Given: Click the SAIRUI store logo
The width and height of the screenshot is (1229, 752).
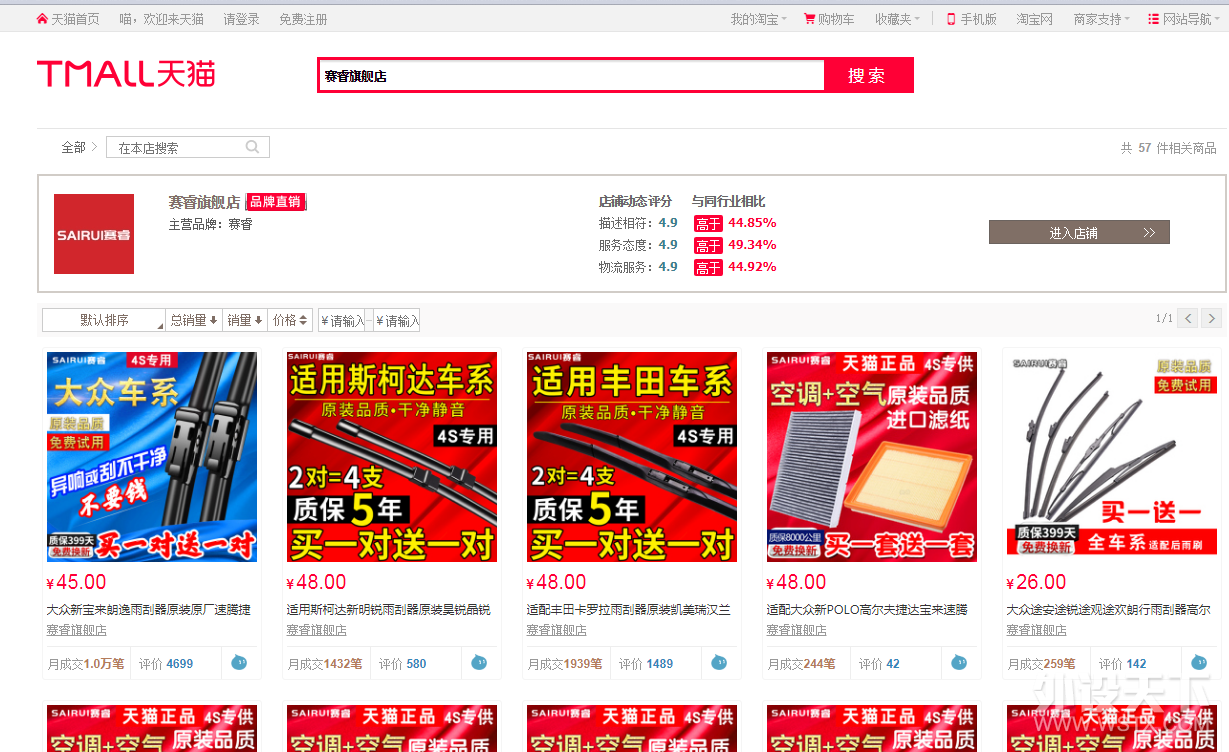Looking at the screenshot, I should 94,234.
